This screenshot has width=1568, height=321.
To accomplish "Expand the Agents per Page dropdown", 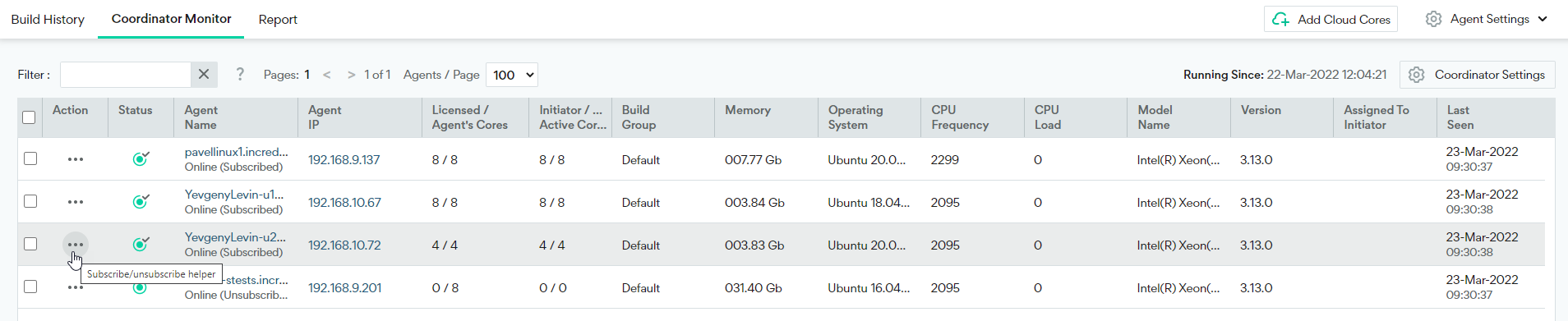I will pos(512,75).
